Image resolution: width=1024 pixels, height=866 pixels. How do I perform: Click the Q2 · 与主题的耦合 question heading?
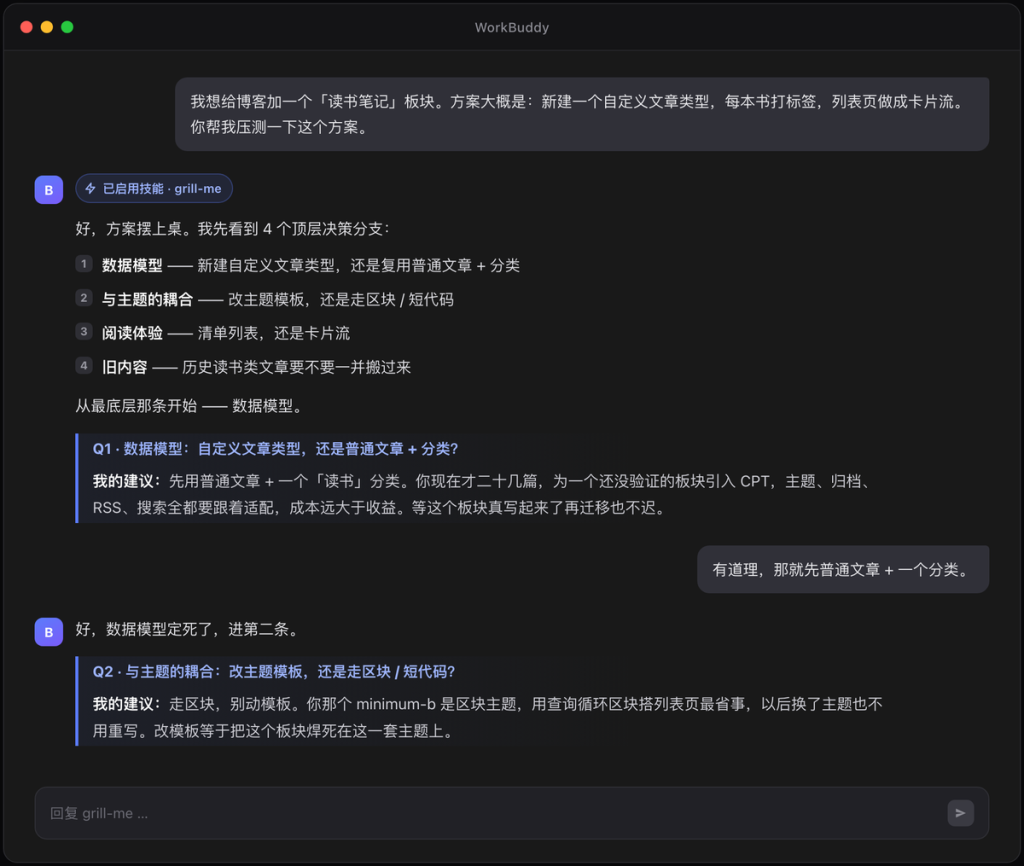[x=274, y=671]
